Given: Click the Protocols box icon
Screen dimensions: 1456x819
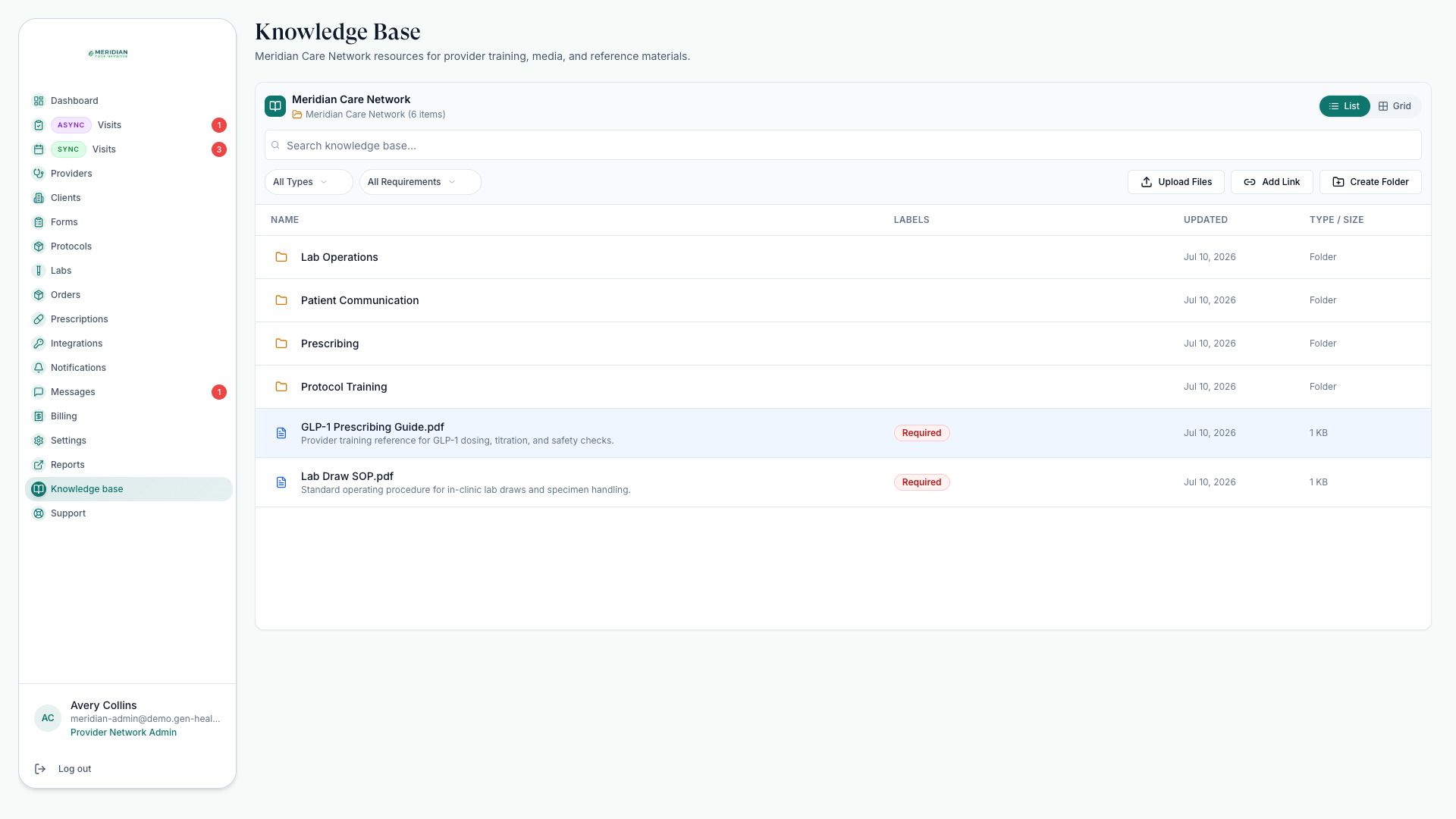Looking at the screenshot, I should (39, 246).
